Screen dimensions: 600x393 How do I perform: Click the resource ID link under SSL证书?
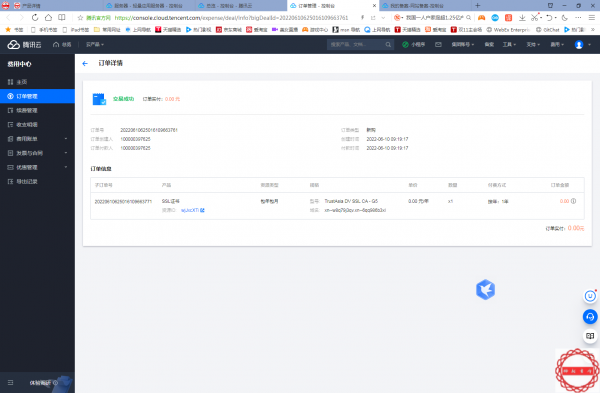pyautogui.click(x=189, y=210)
